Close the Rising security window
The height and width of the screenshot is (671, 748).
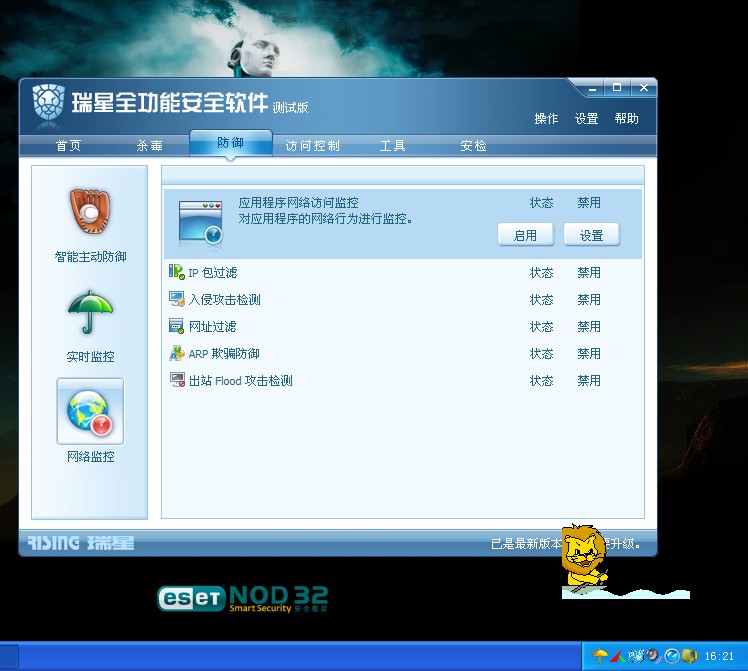point(644,88)
